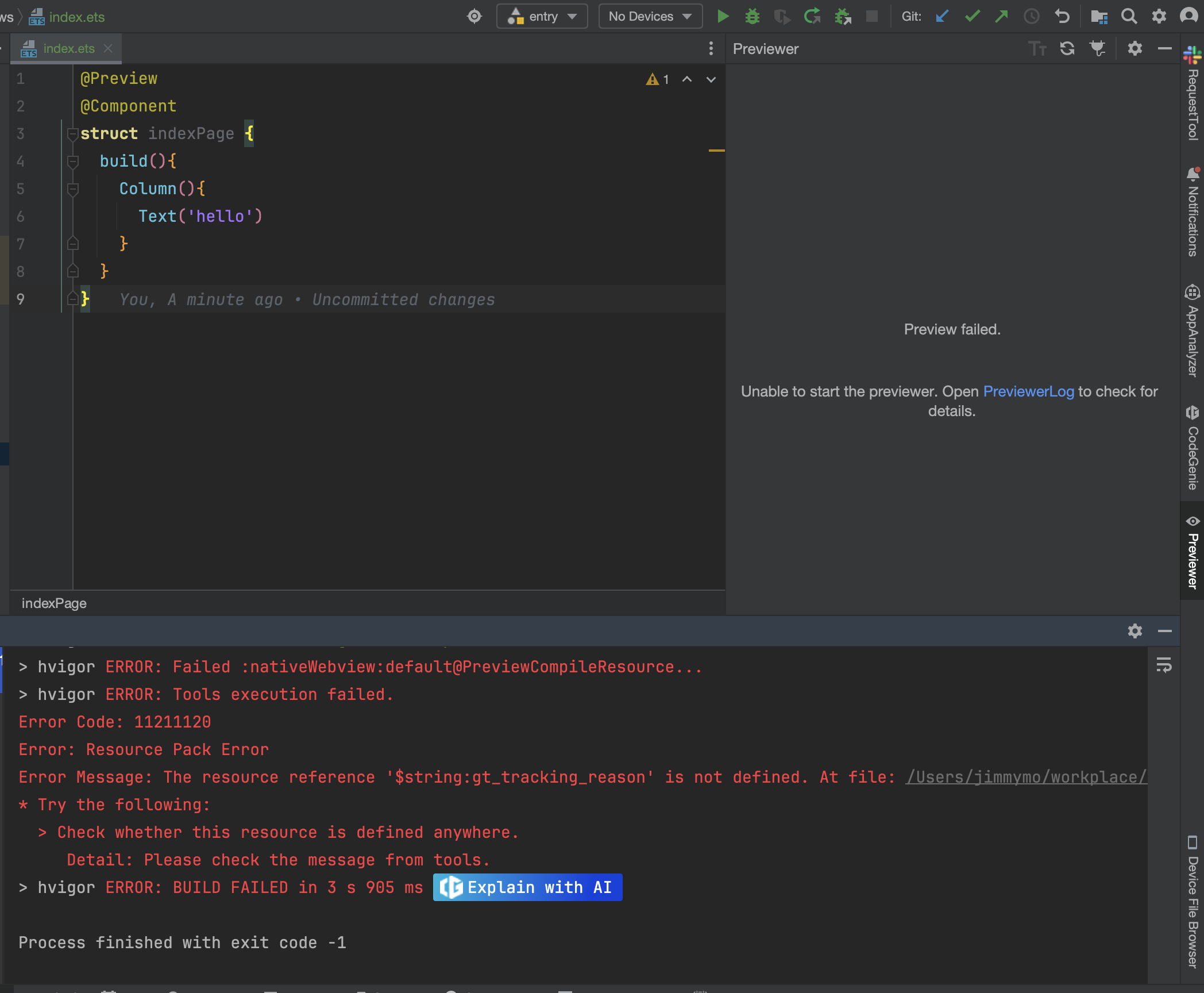Refresh the Previewer panel

point(1067,49)
